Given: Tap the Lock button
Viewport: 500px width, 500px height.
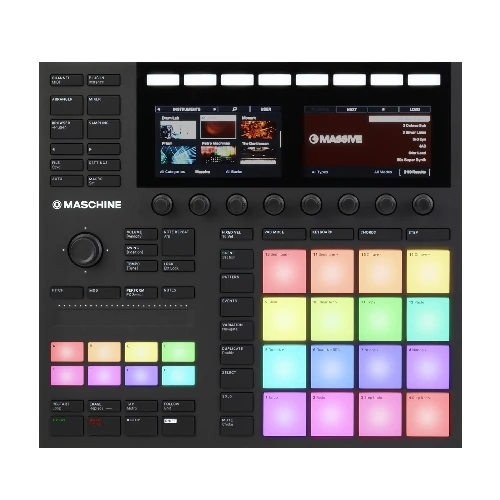Looking at the screenshot, I should pos(178,266).
